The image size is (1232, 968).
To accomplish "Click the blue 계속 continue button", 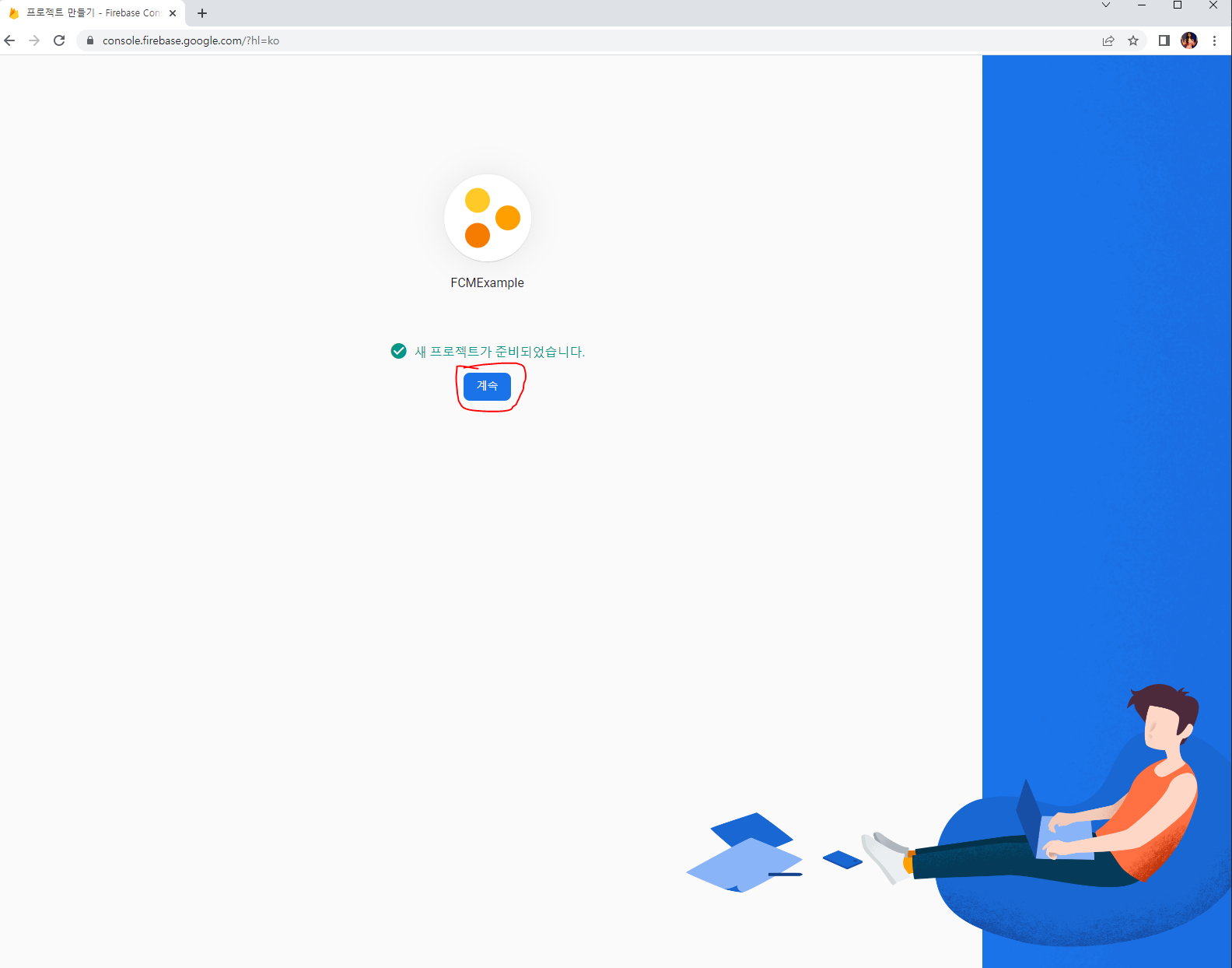I will click(487, 386).
